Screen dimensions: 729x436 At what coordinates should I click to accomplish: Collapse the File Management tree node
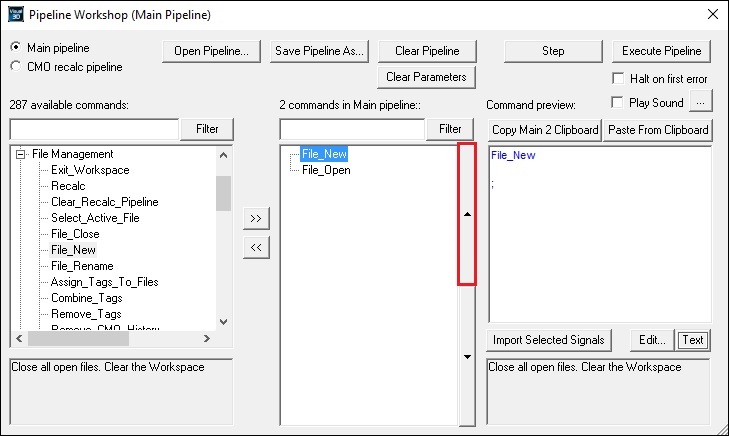pyautogui.click(x=20, y=154)
